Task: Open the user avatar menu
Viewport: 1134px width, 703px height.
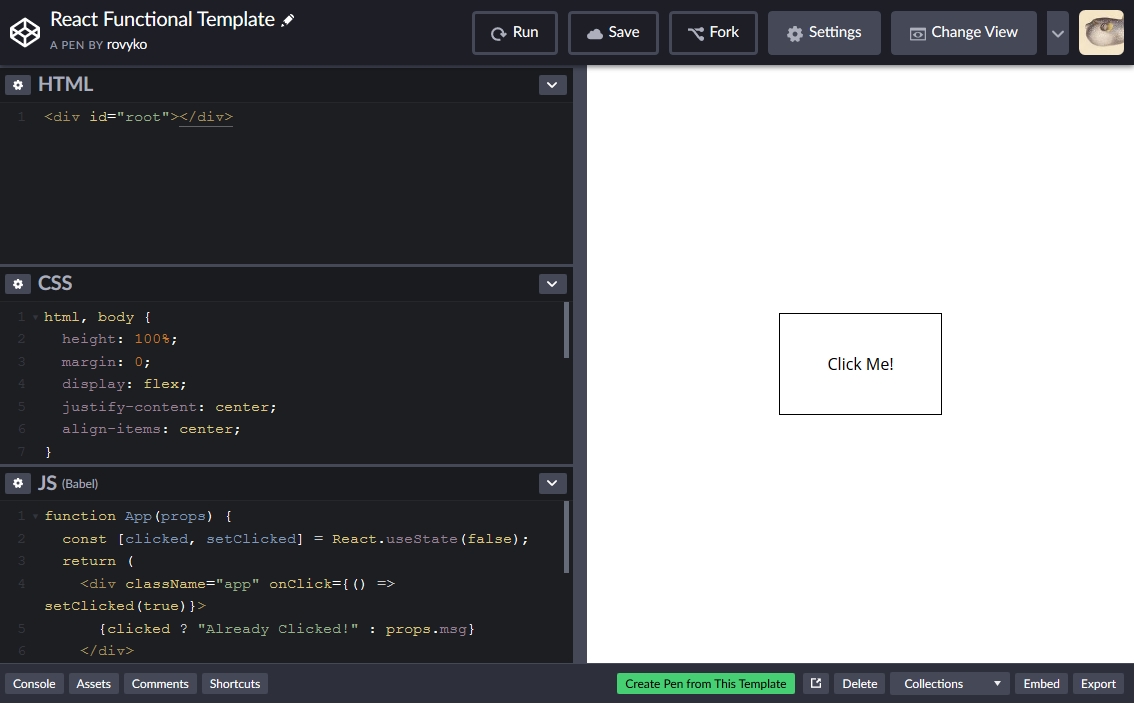Action: tap(1101, 33)
